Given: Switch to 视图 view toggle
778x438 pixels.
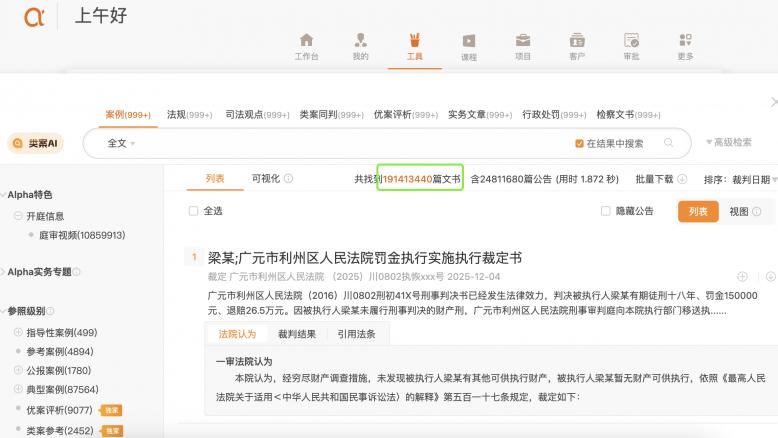Looking at the screenshot, I should 738,211.
